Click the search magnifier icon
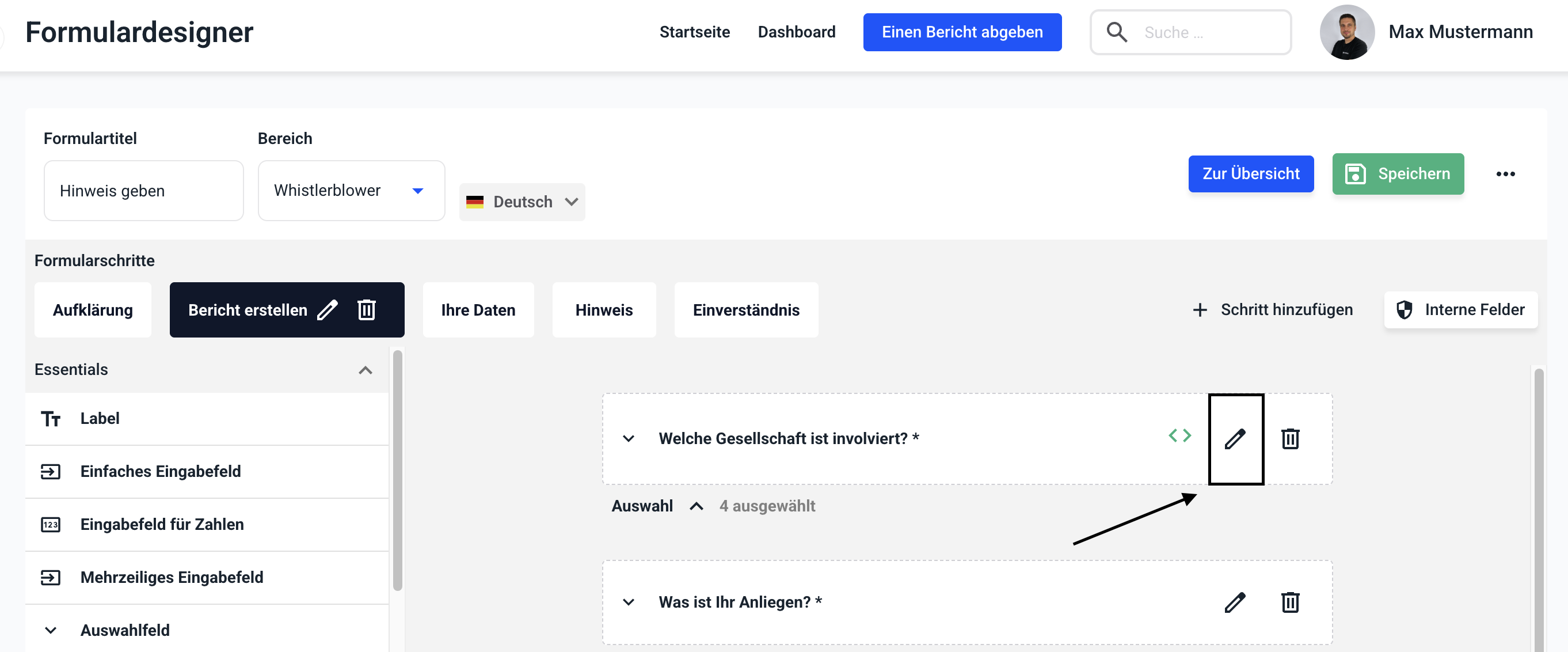The image size is (1568, 652). (1116, 32)
